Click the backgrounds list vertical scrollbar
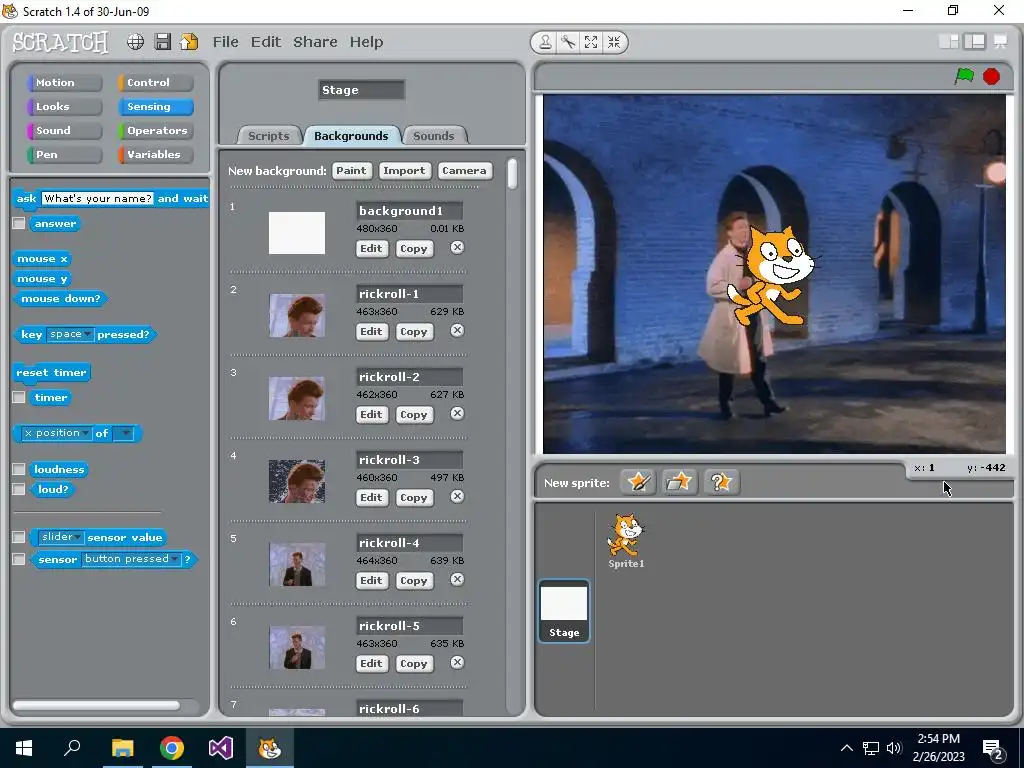 click(x=513, y=174)
